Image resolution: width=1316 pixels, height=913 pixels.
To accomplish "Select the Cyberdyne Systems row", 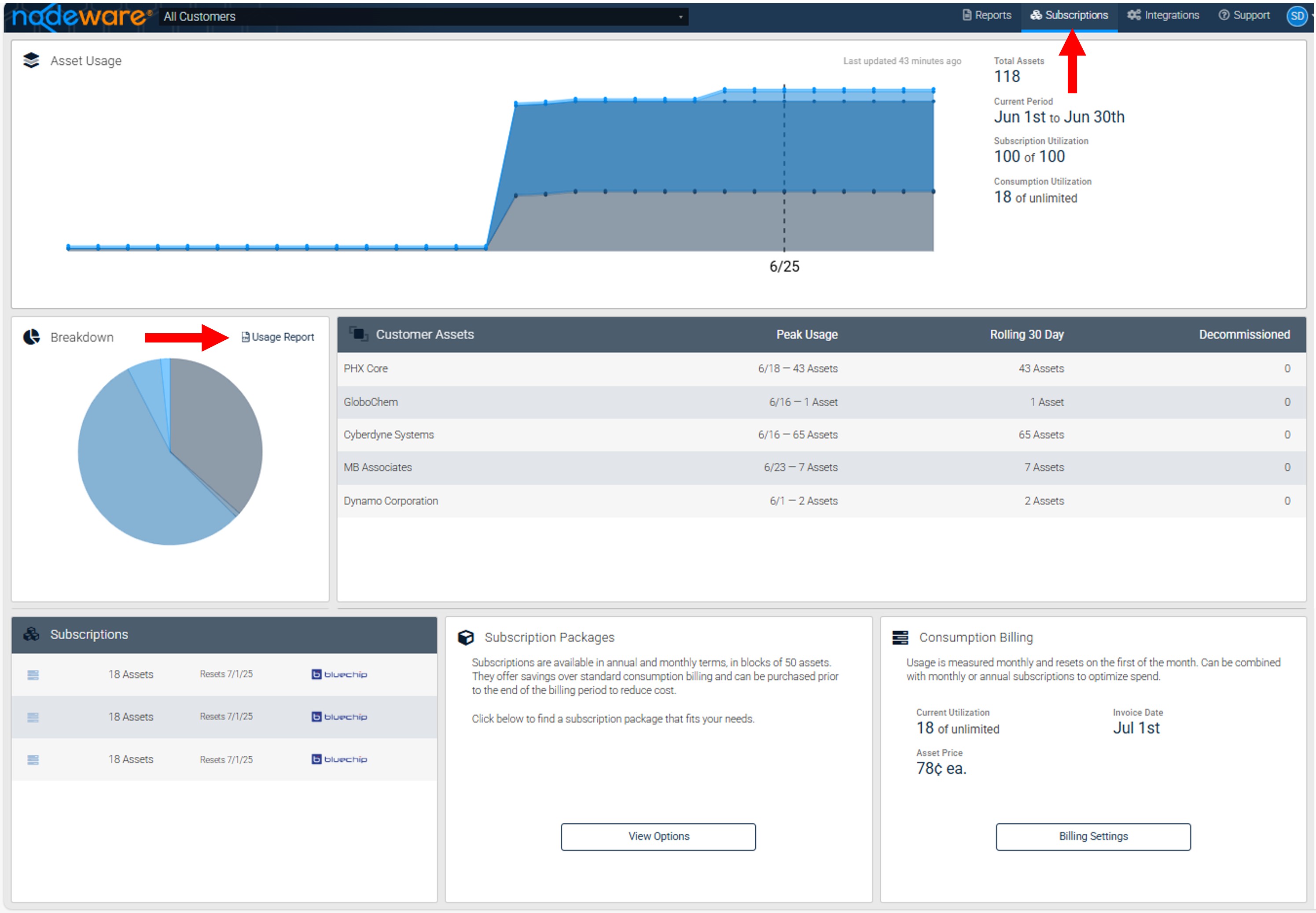I will pyautogui.click(x=821, y=435).
